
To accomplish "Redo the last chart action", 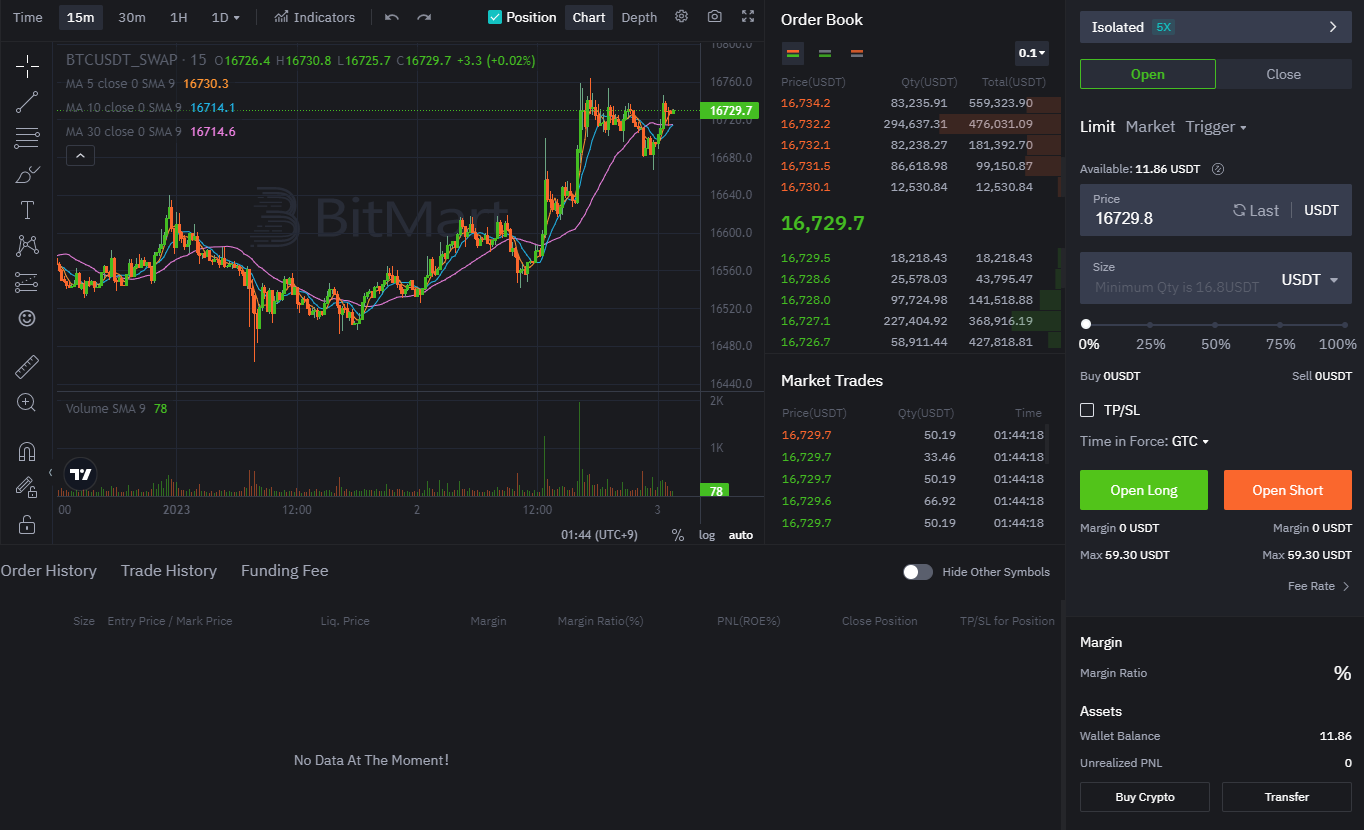I will point(424,17).
